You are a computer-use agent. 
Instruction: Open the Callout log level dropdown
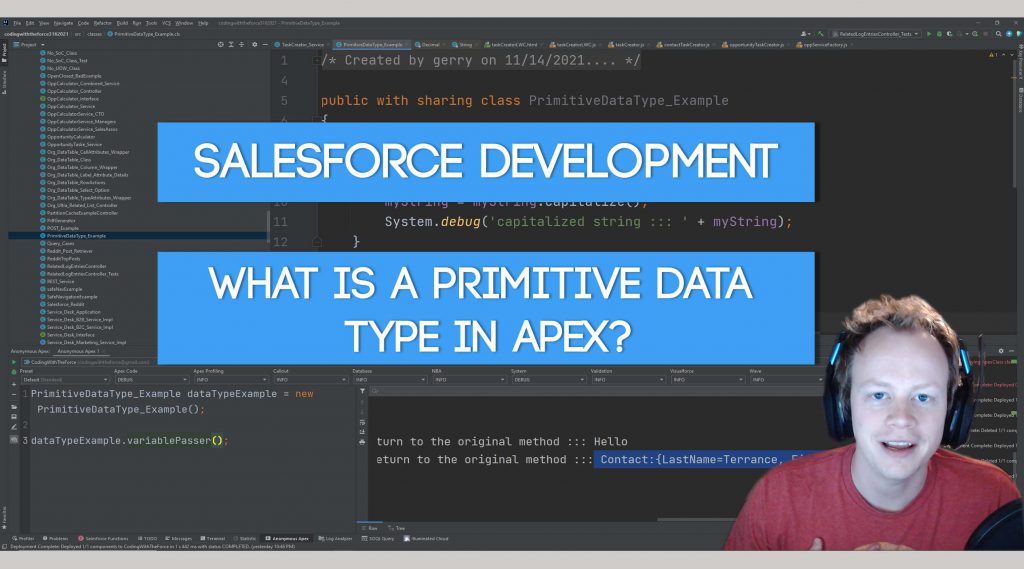pyautogui.click(x=310, y=380)
